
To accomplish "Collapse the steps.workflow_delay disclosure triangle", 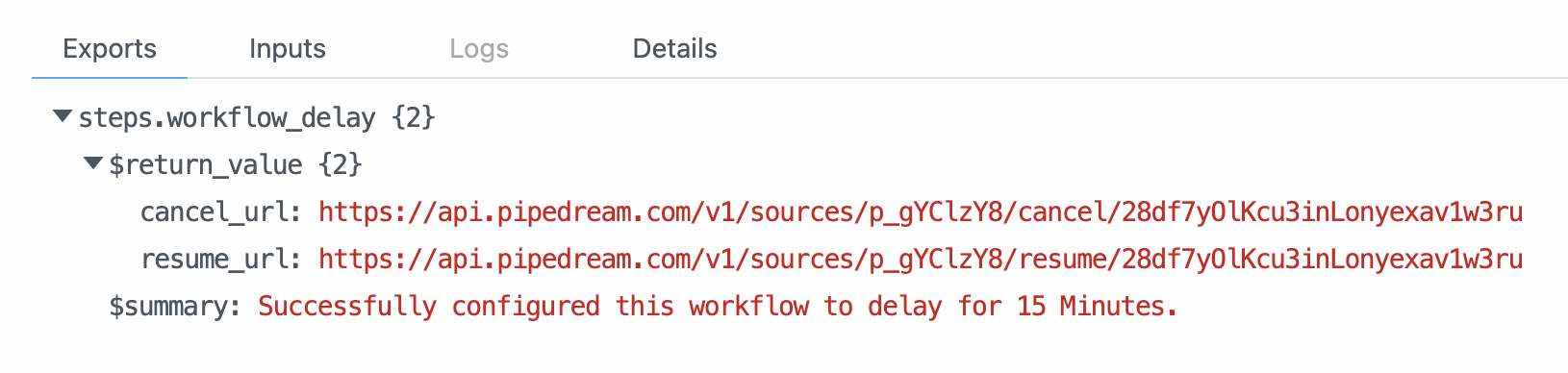I will (63, 116).
